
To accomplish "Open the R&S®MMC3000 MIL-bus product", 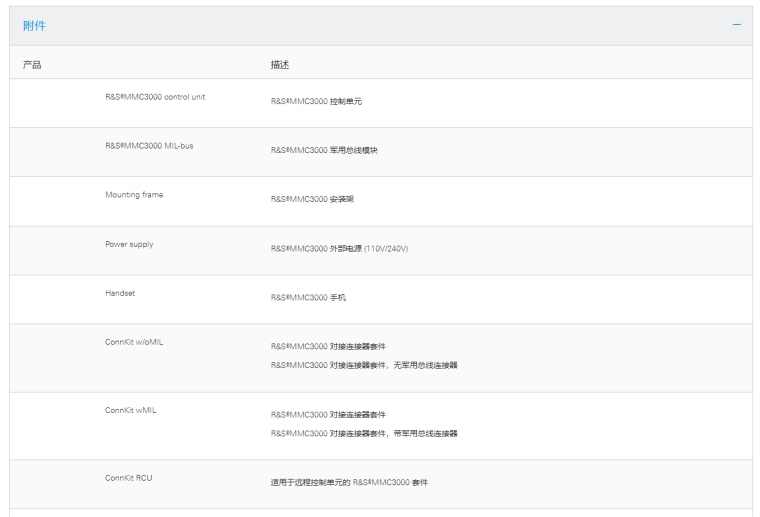I will click(x=142, y=146).
